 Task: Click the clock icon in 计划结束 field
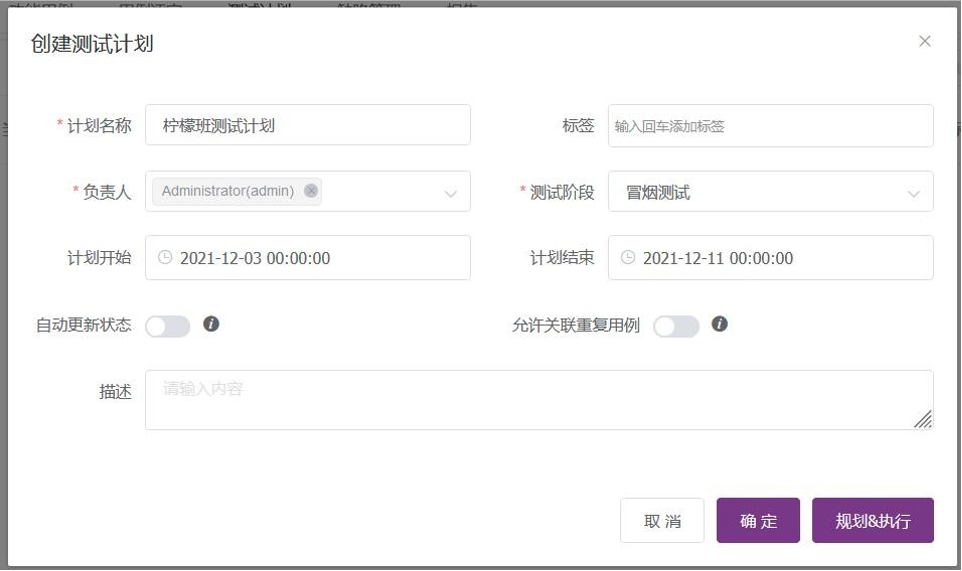628,258
